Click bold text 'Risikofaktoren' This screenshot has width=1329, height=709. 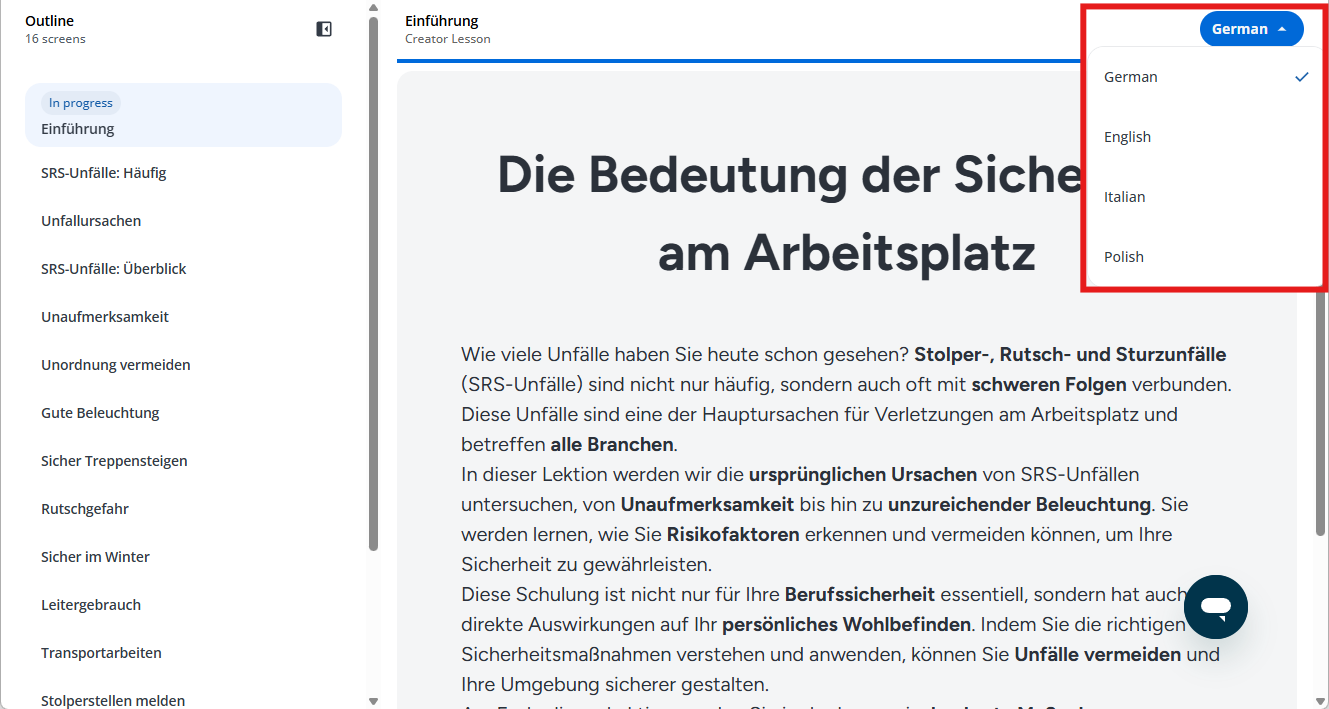tap(733, 534)
